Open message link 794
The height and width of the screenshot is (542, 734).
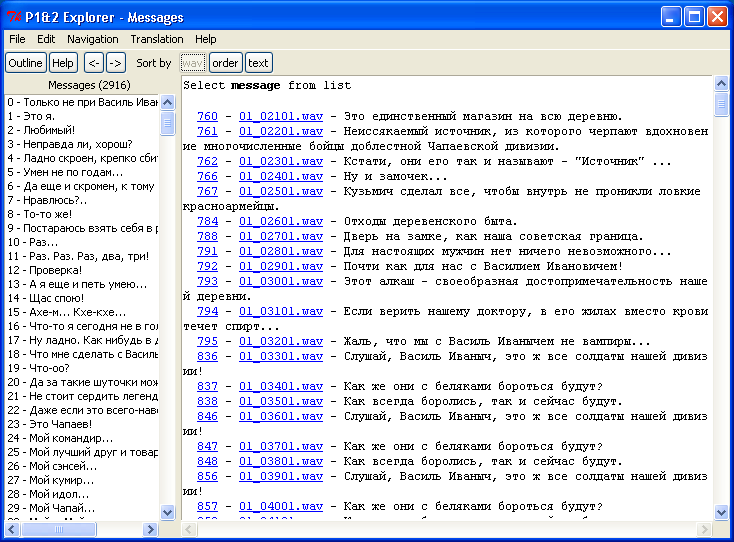[207, 311]
